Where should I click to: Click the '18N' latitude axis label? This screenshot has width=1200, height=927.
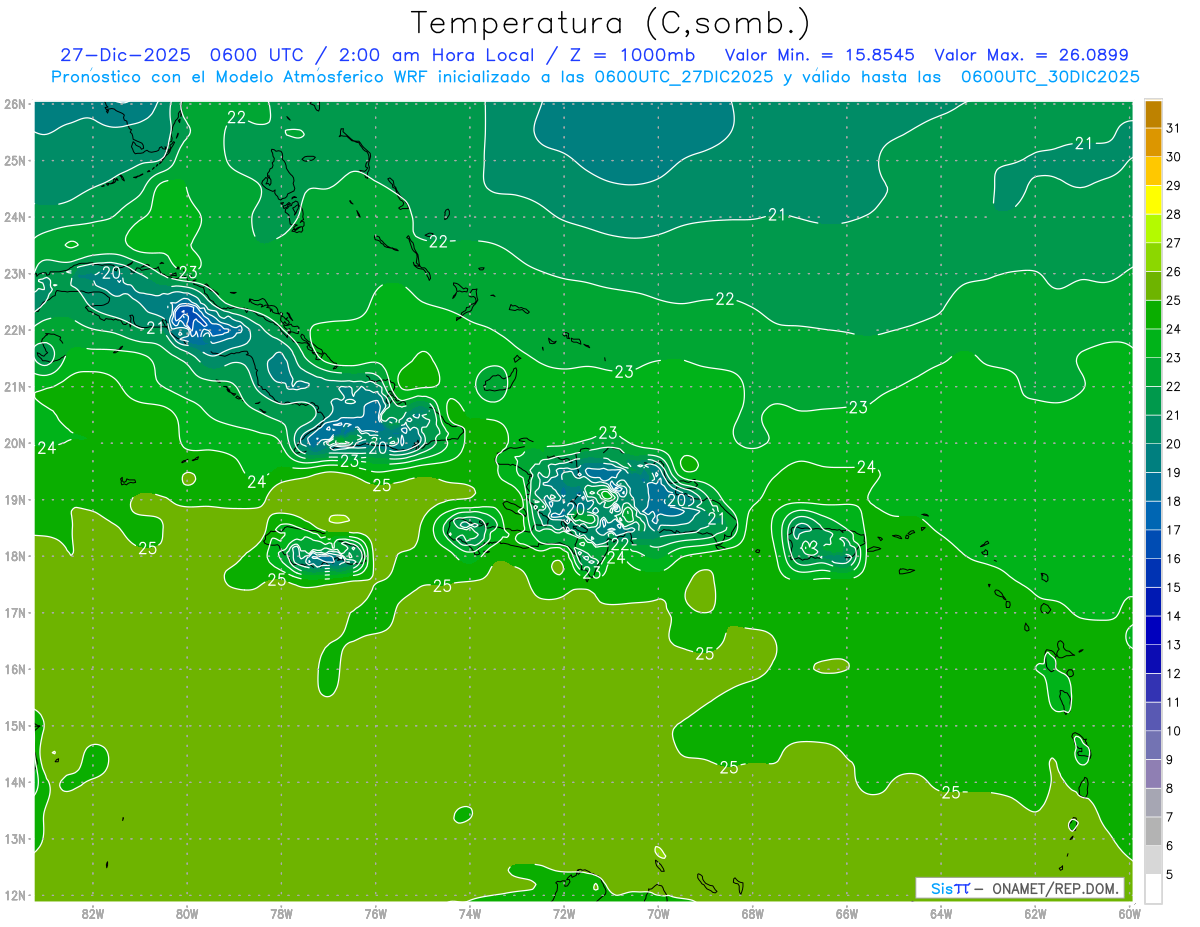pyautogui.click(x=14, y=556)
